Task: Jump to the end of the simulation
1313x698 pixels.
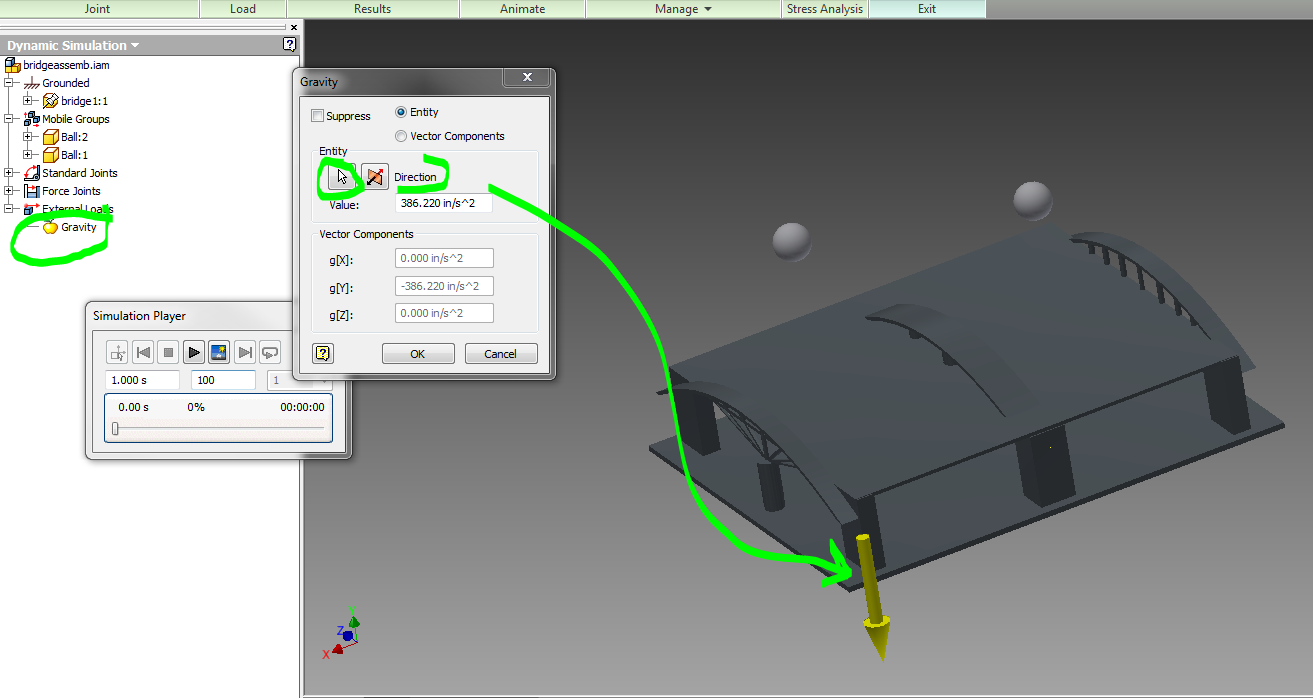Action: (x=245, y=352)
